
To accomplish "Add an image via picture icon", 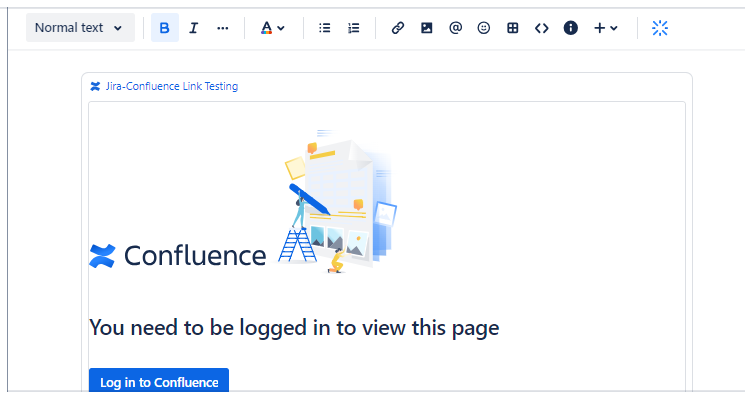I will (x=427, y=28).
